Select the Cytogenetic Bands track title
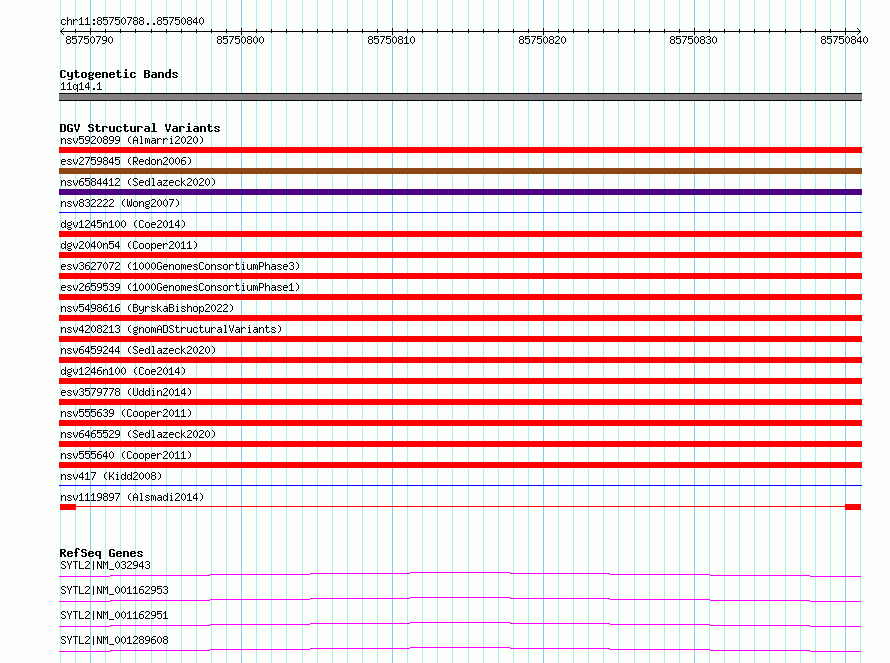Screen dimensions: 890x663 pos(119,74)
